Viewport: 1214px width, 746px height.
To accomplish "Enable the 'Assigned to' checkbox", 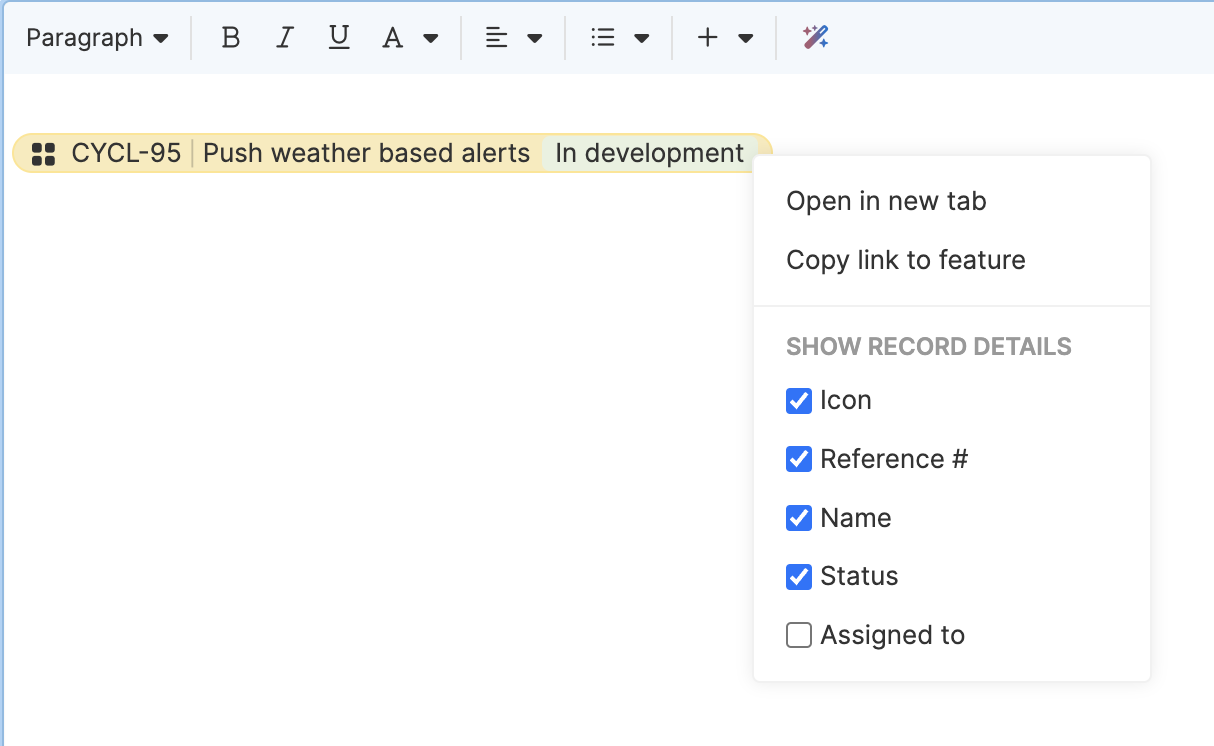I will [x=799, y=635].
